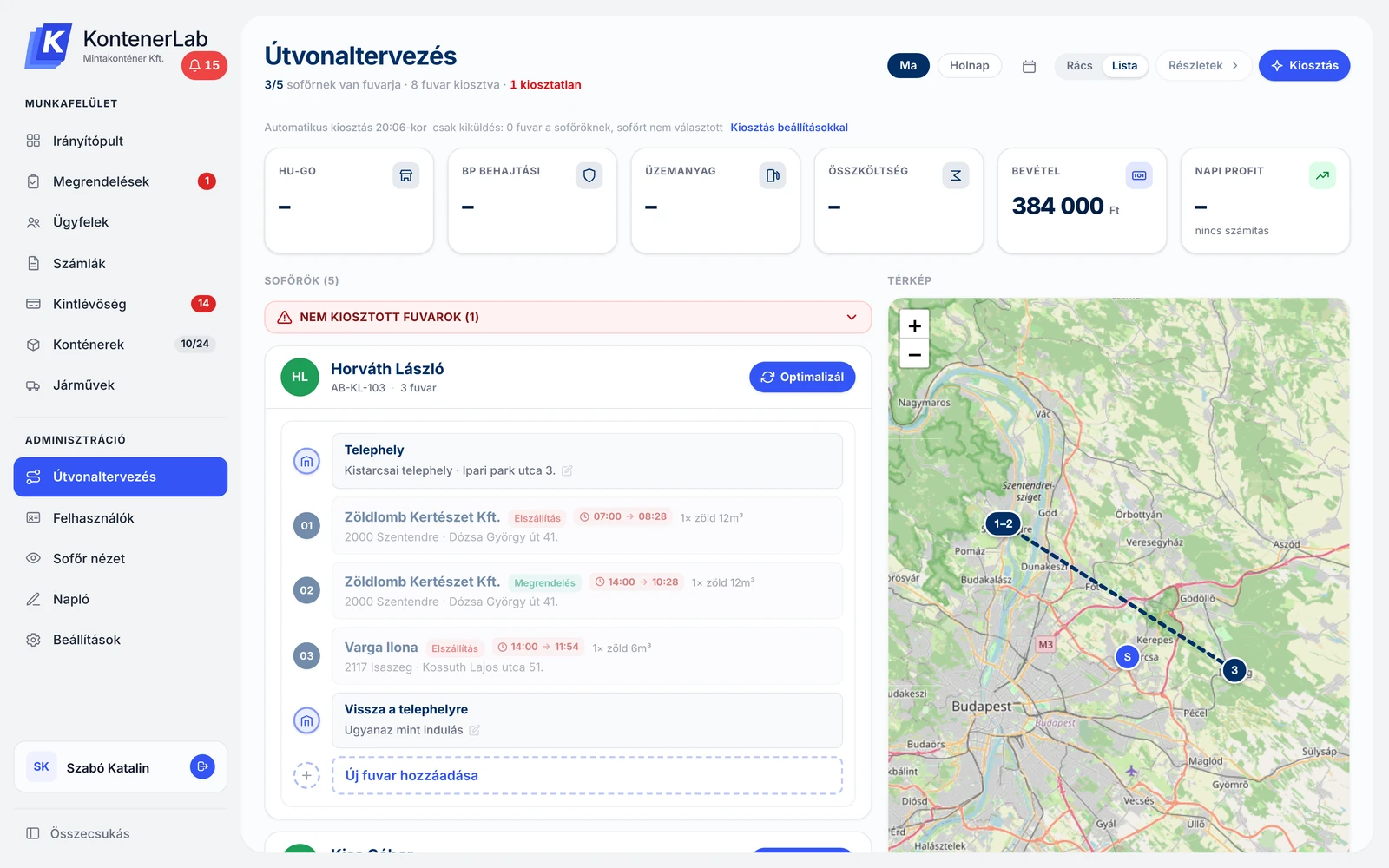Click the Bevétel banknote icon
The height and width of the screenshot is (868, 1389).
(1139, 175)
